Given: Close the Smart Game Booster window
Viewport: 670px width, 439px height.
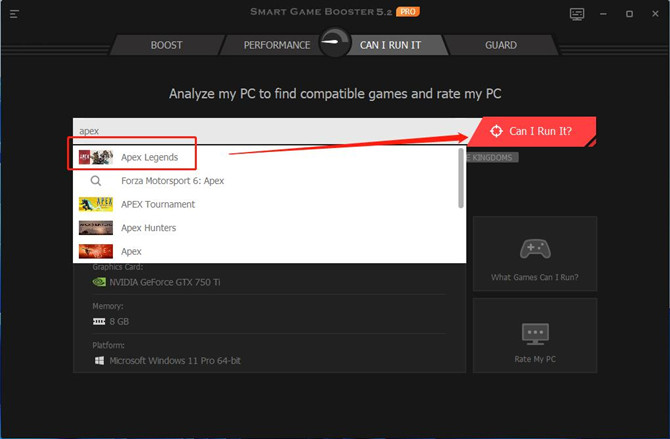Looking at the screenshot, I should click(655, 14).
